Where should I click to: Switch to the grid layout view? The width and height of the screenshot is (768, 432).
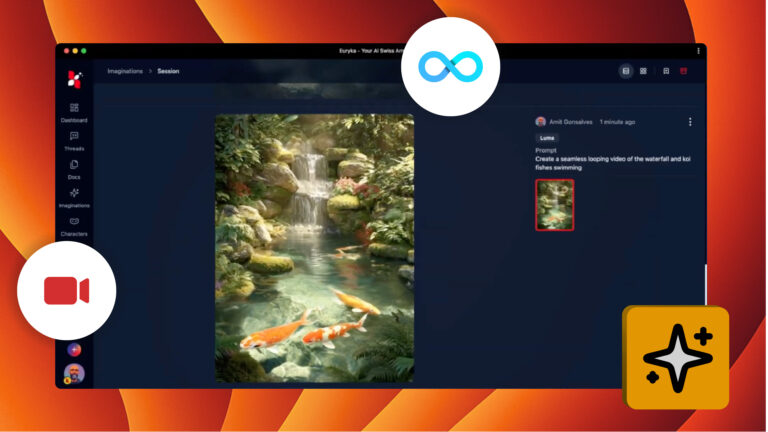pyautogui.click(x=643, y=71)
